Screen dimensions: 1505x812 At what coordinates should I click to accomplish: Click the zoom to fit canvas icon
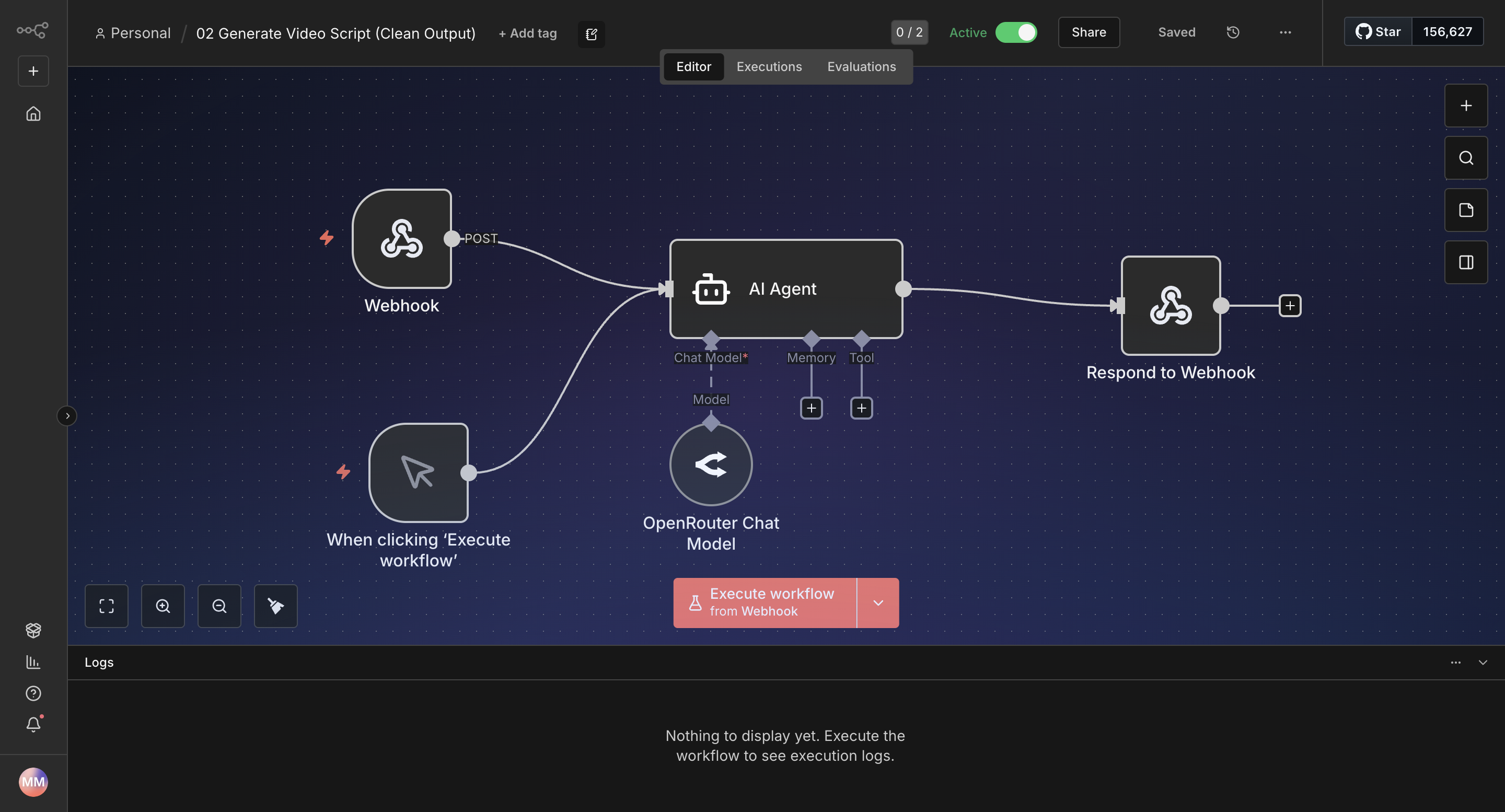[106, 606]
